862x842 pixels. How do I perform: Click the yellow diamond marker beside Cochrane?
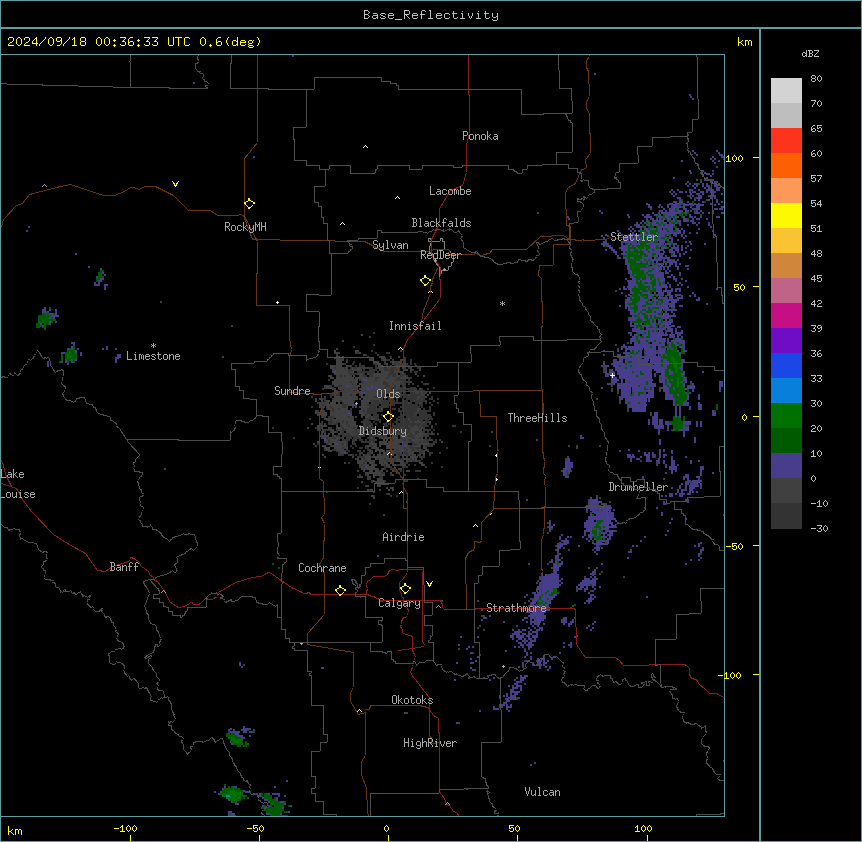(340, 590)
